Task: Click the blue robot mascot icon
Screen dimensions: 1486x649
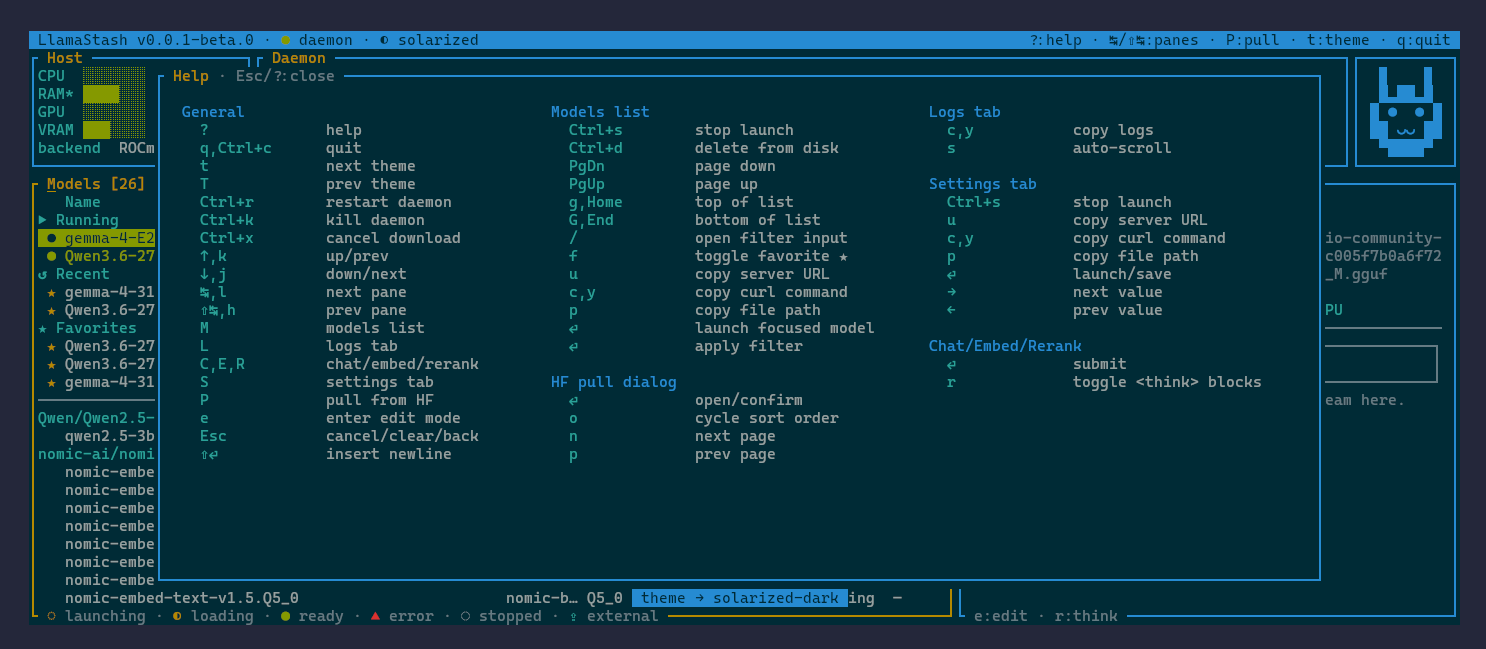Action: point(1405,112)
